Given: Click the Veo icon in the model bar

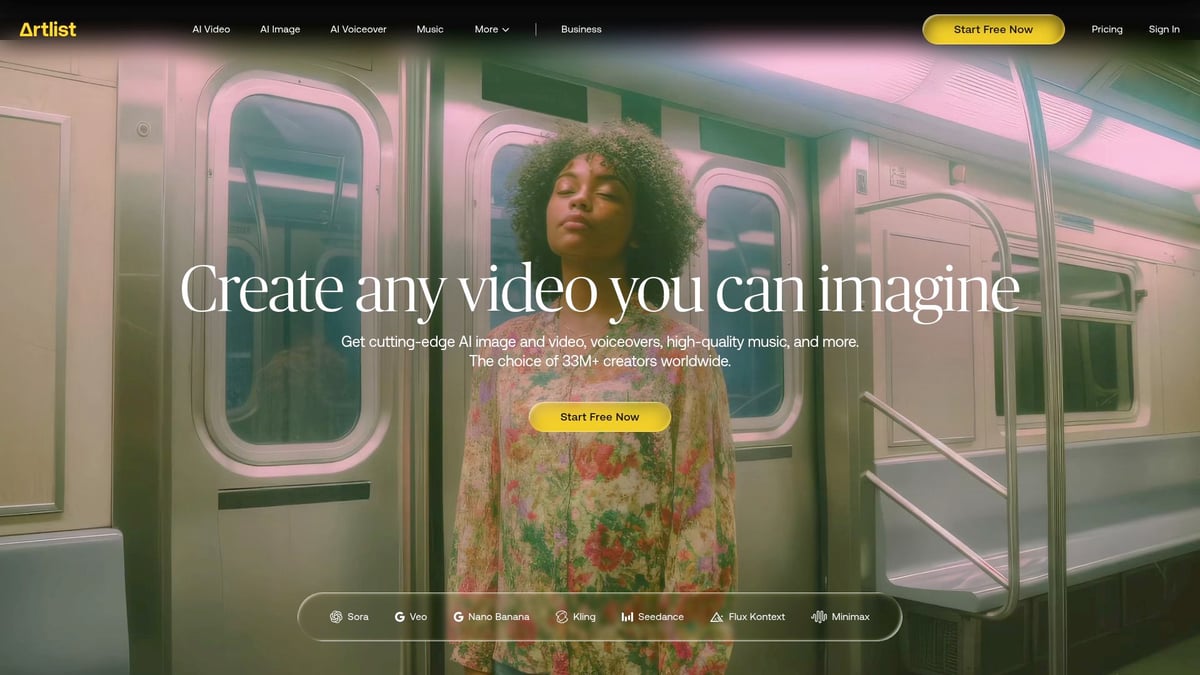Looking at the screenshot, I should point(399,617).
